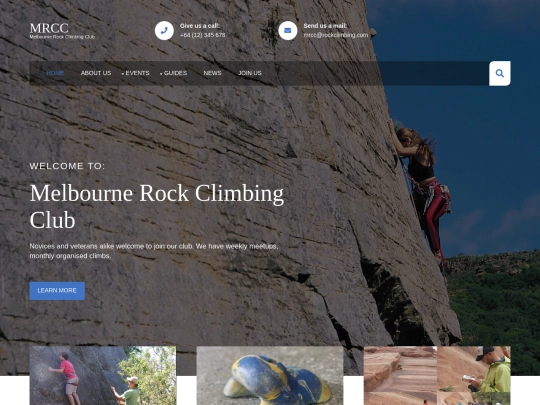Open thumbnail of climber in red shirt
Screen dimensions: 540x405
point(103,375)
